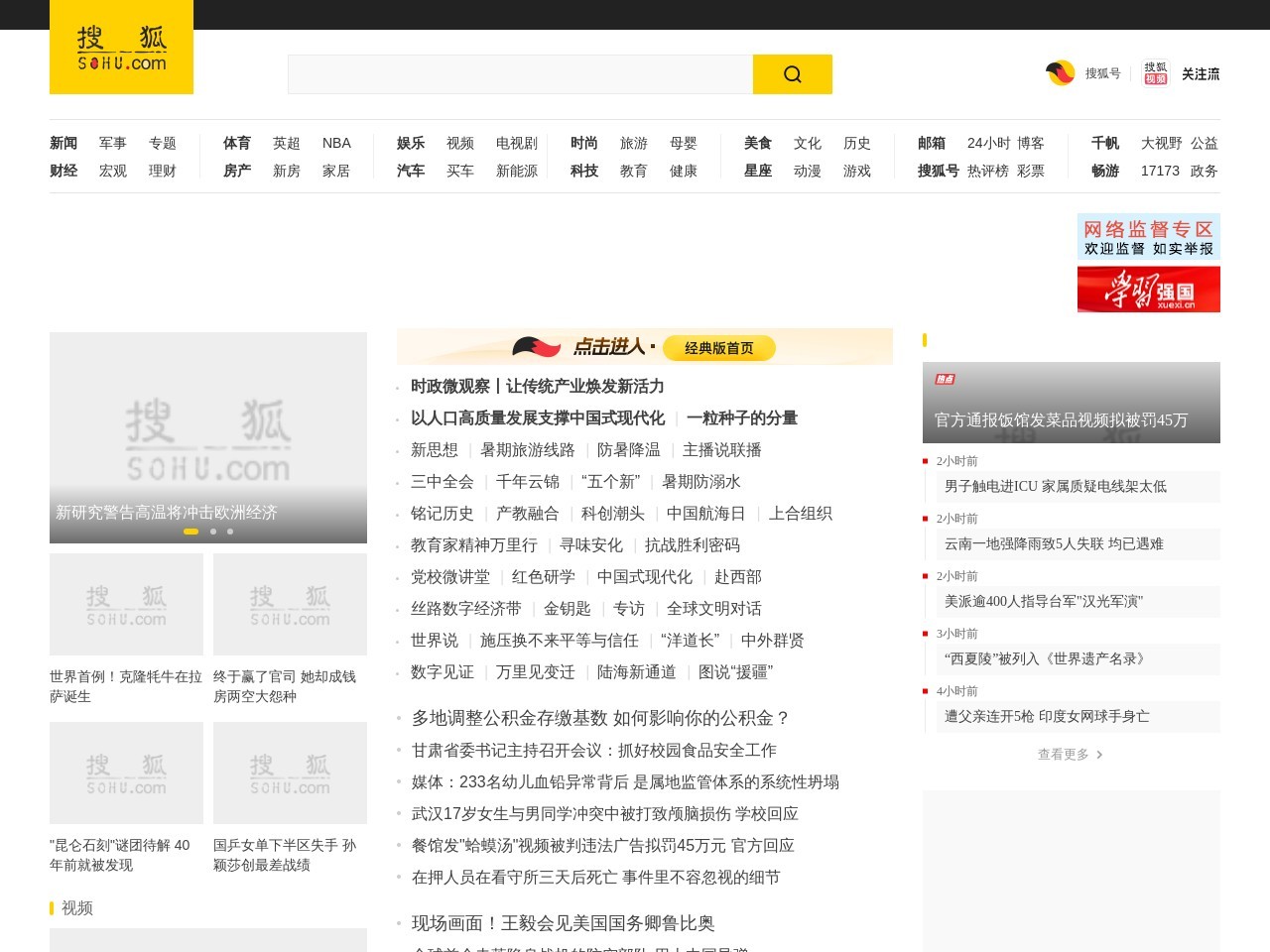Open the 新闻 navigation section
The width and height of the screenshot is (1270, 952).
click(63, 143)
